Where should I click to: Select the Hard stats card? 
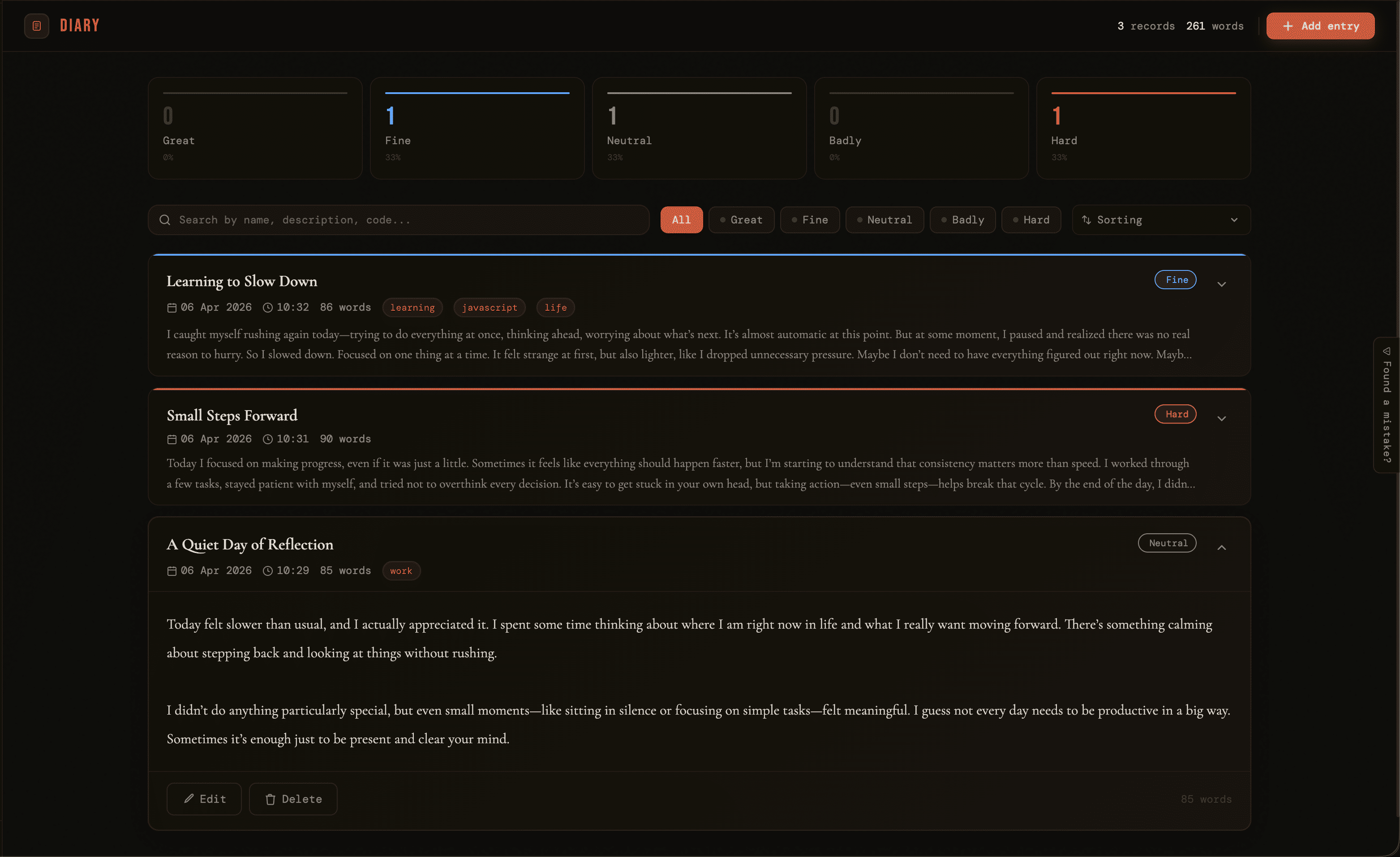1144,129
